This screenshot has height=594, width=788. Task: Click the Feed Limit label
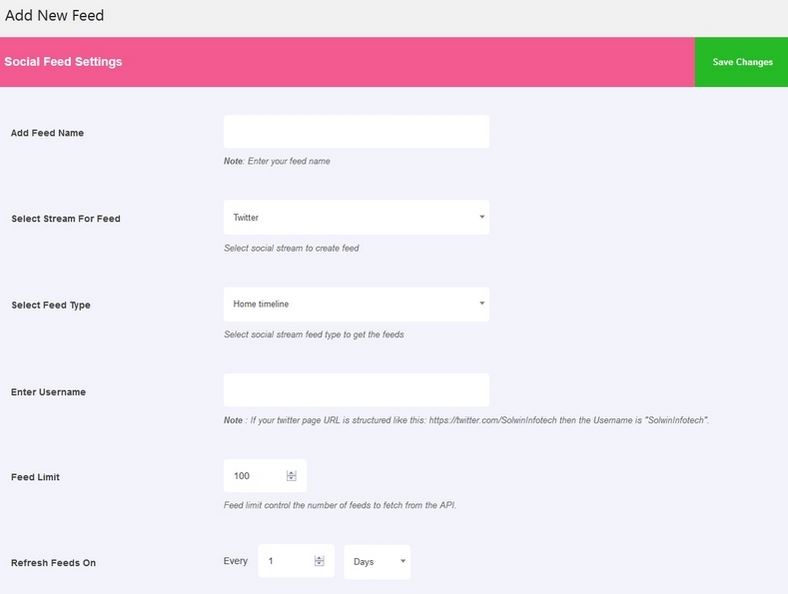click(x=35, y=477)
